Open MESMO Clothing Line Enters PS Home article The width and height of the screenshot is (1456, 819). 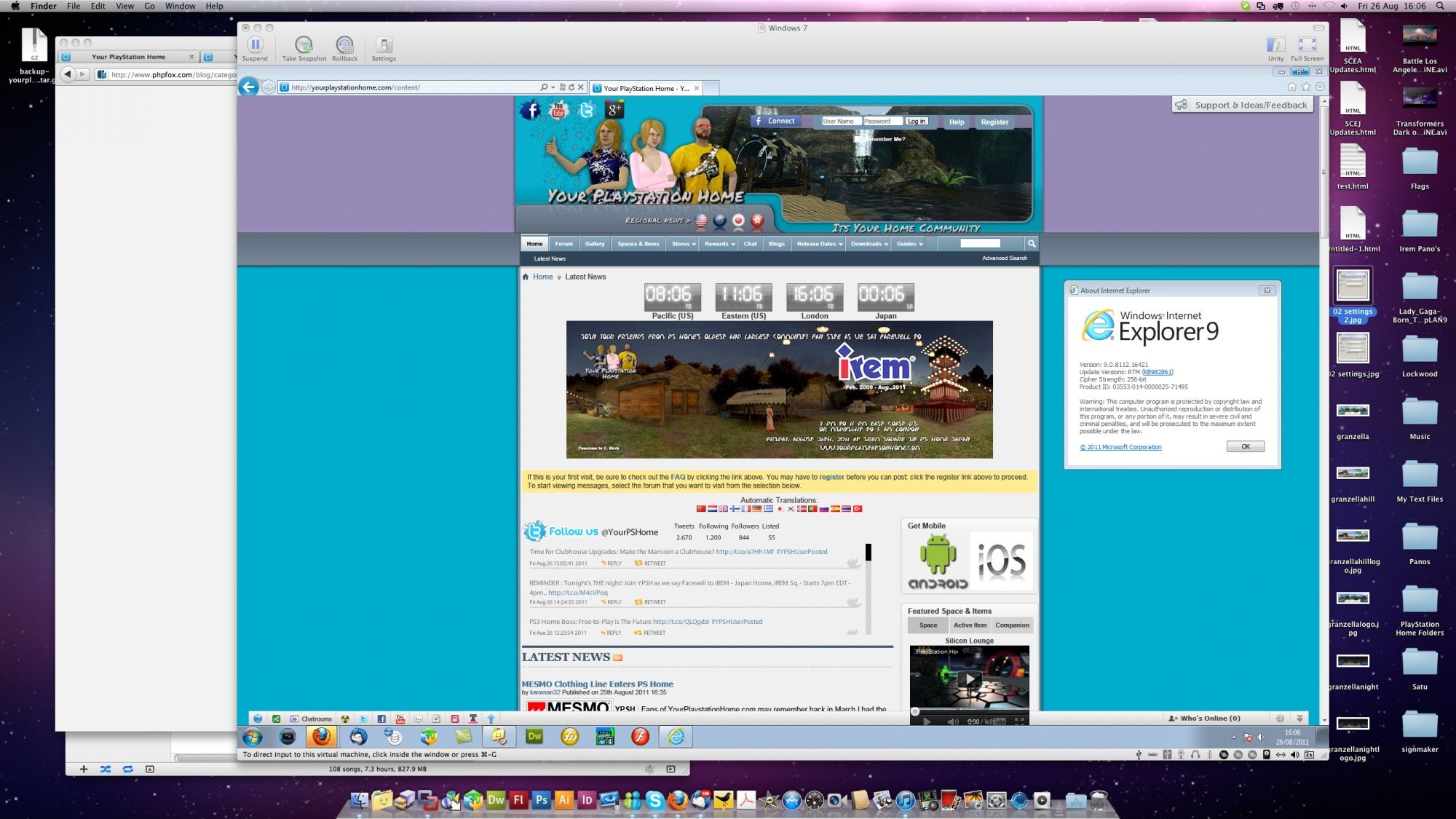click(x=597, y=684)
